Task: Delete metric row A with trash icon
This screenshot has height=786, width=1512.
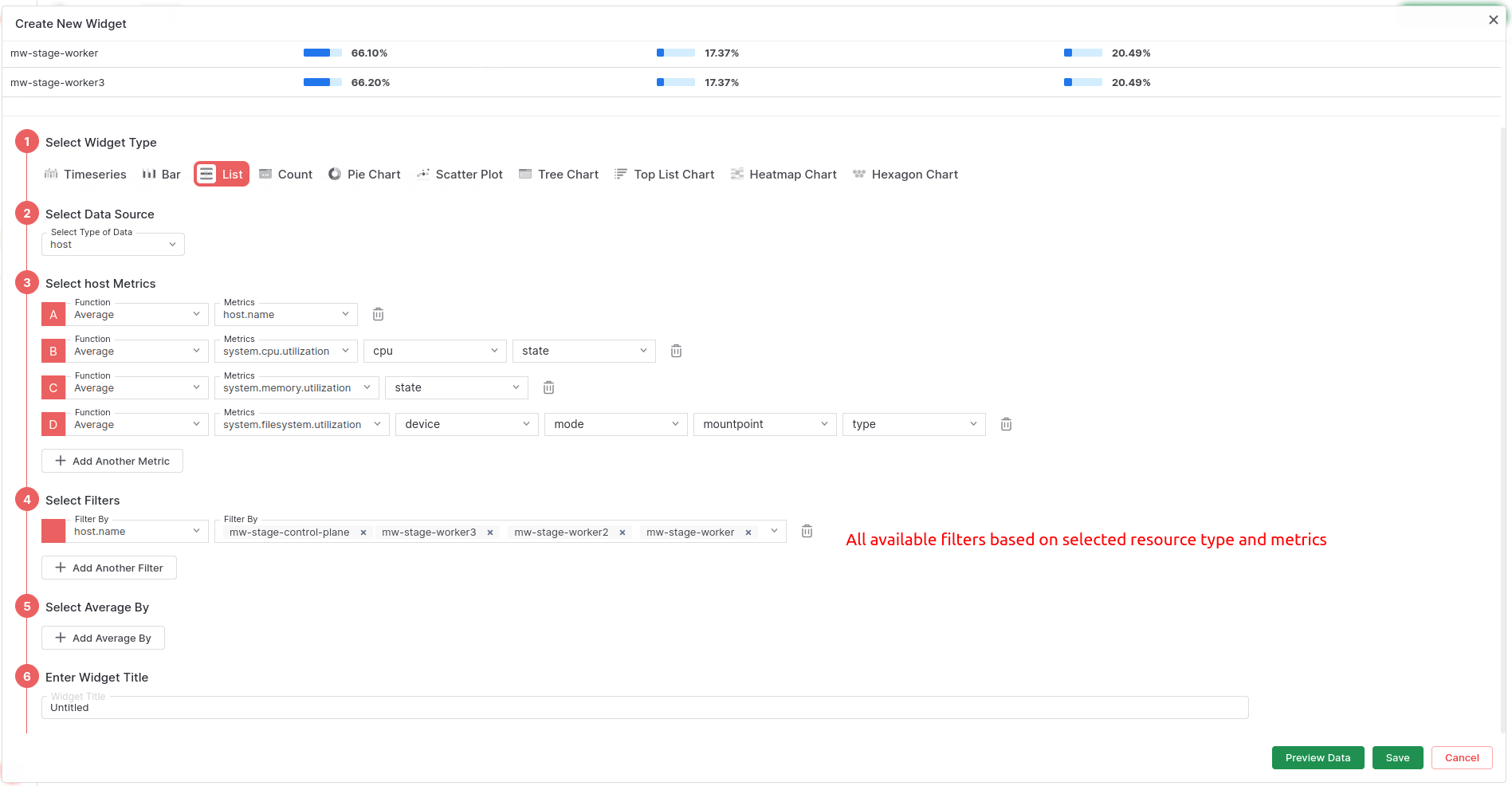Action: pyautogui.click(x=378, y=314)
